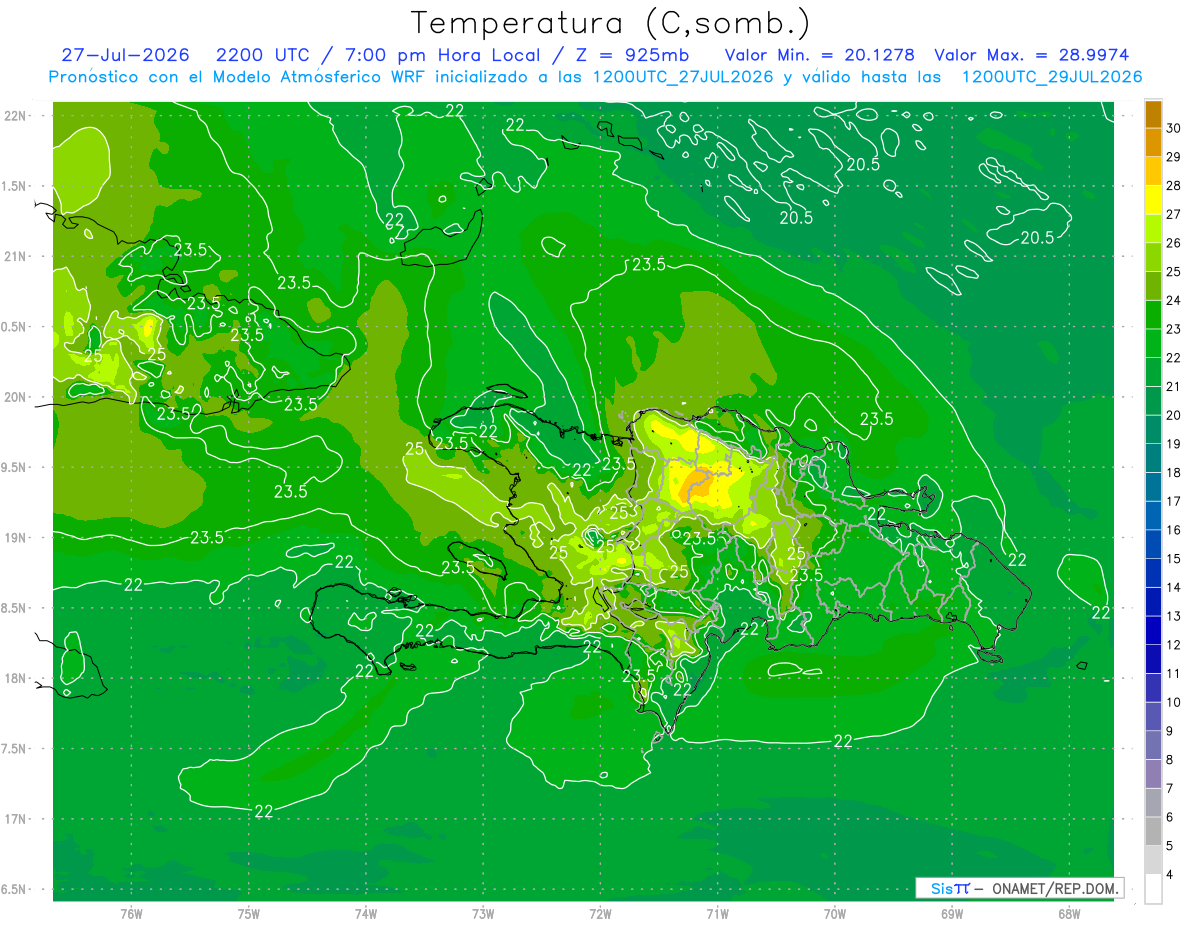This screenshot has width=1200, height=927.
Task: Click the legend value 5
Action: (x=1171, y=845)
